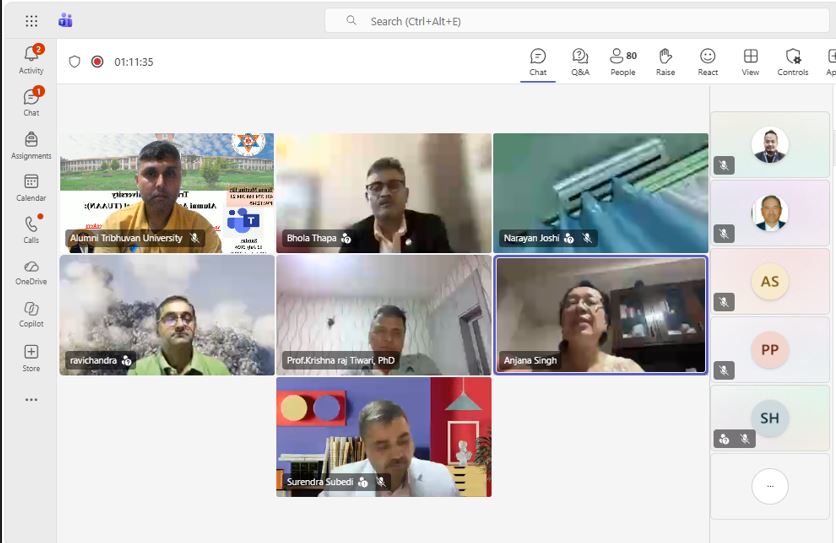The height and width of the screenshot is (543, 836).
Task: Click the recording indicator button
Action: 97,62
